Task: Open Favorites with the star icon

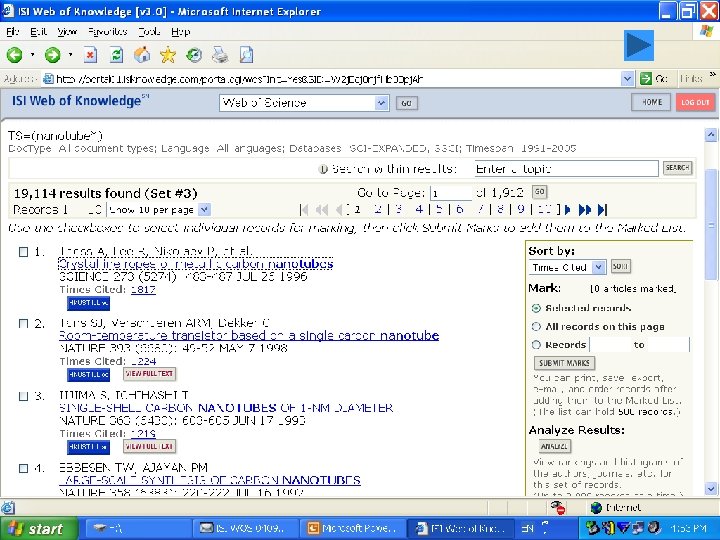Action: pos(168,55)
